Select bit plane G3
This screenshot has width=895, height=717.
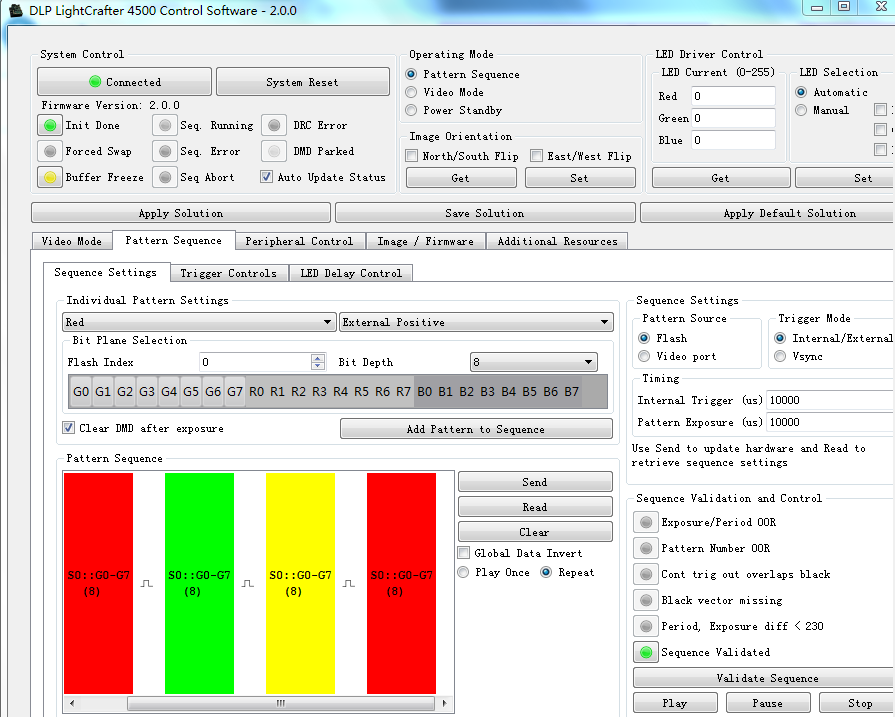147,392
